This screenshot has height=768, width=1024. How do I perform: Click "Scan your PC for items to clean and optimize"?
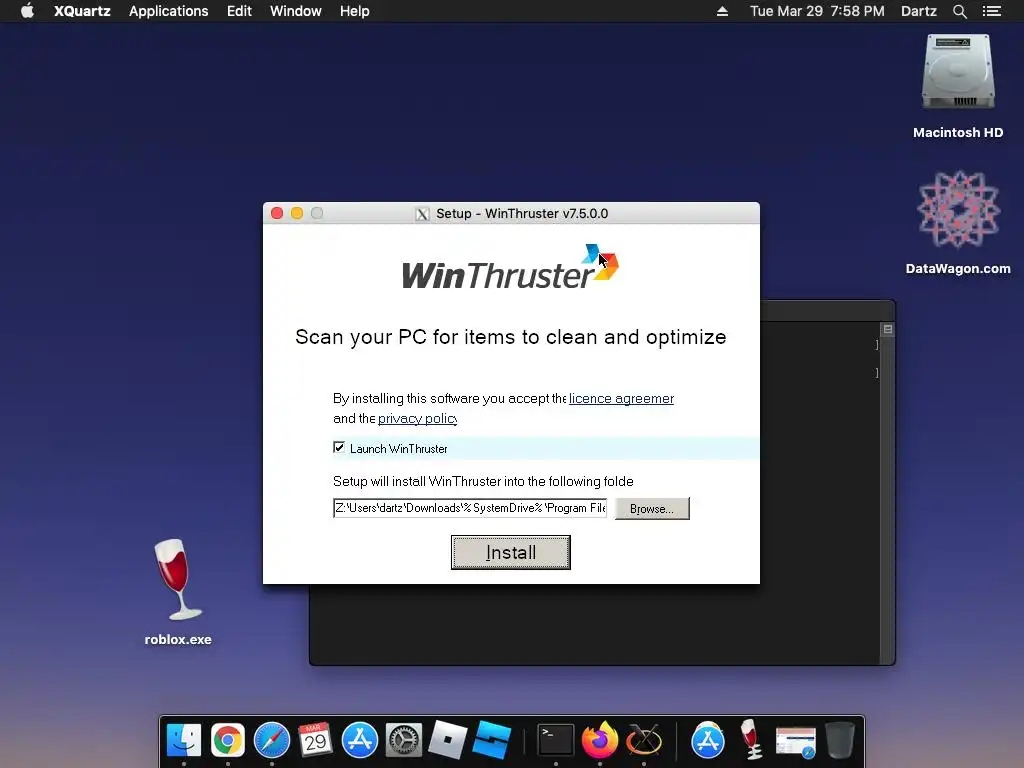511,337
